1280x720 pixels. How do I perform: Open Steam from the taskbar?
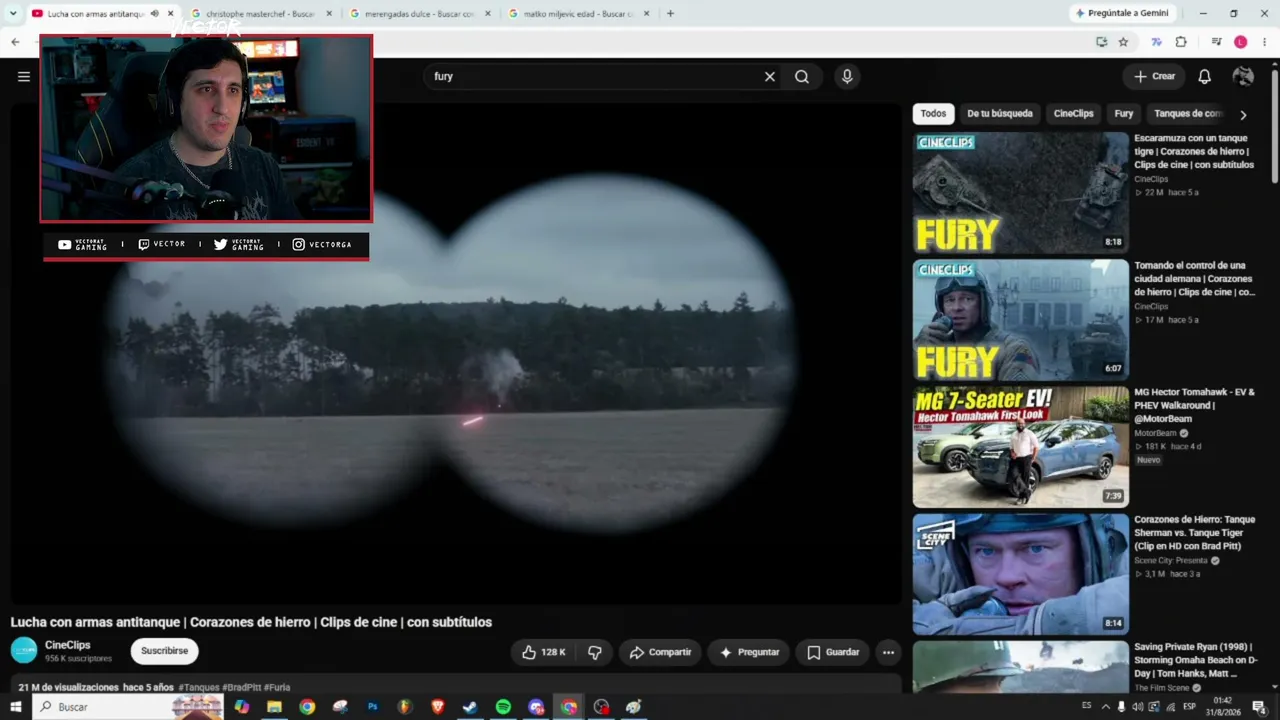tap(470, 707)
